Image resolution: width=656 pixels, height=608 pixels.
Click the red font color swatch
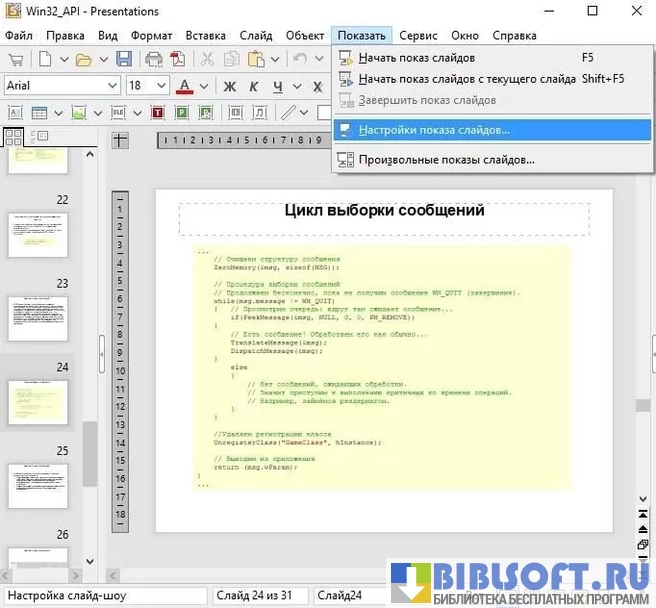[x=185, y=86]
